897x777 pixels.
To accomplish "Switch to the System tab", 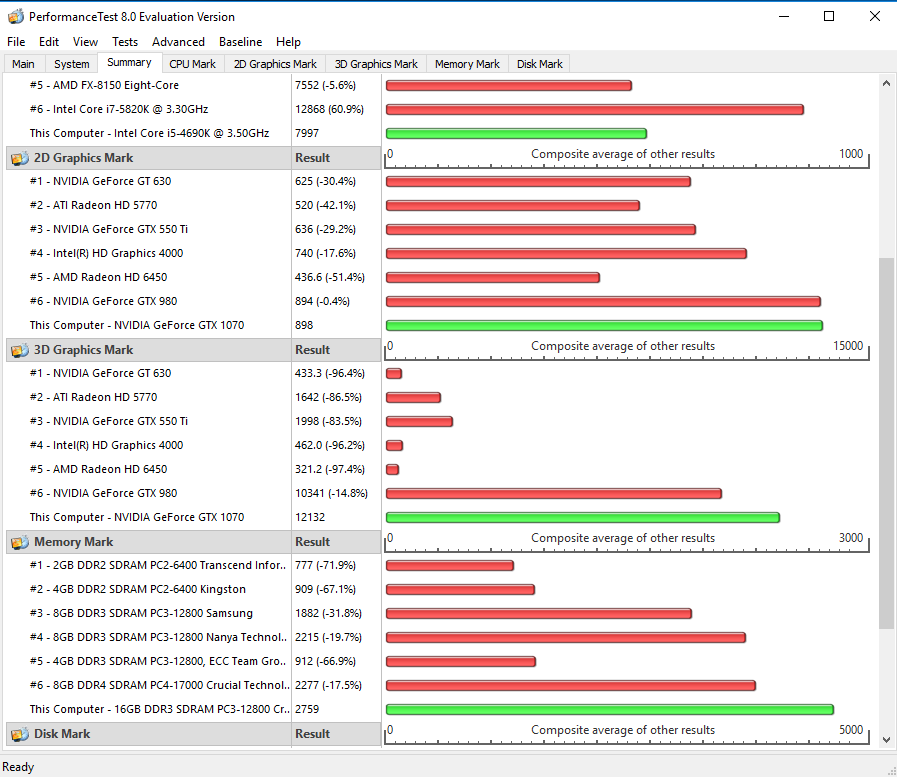I will tap(72, 64).
